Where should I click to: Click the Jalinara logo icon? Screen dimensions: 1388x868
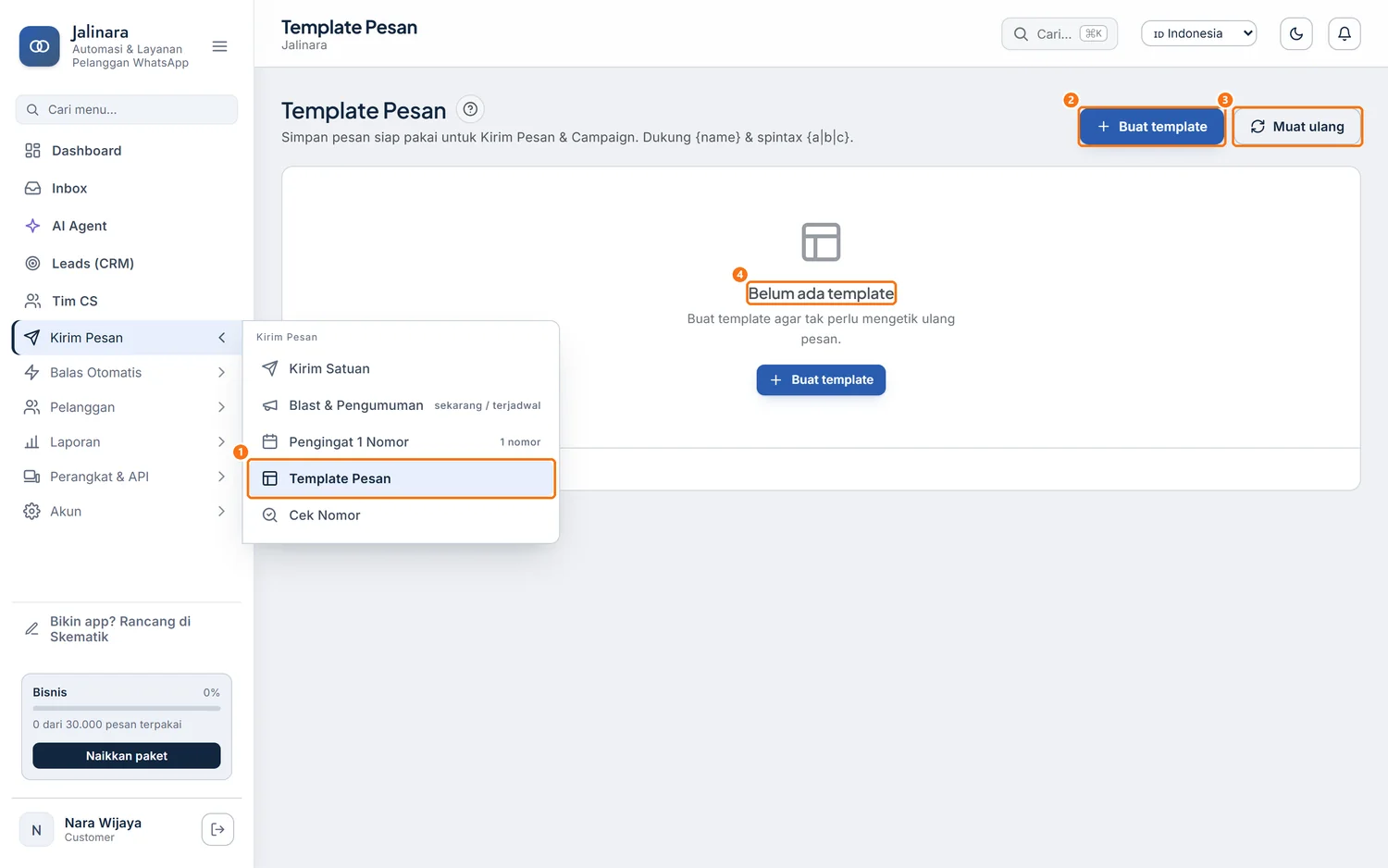39,46
